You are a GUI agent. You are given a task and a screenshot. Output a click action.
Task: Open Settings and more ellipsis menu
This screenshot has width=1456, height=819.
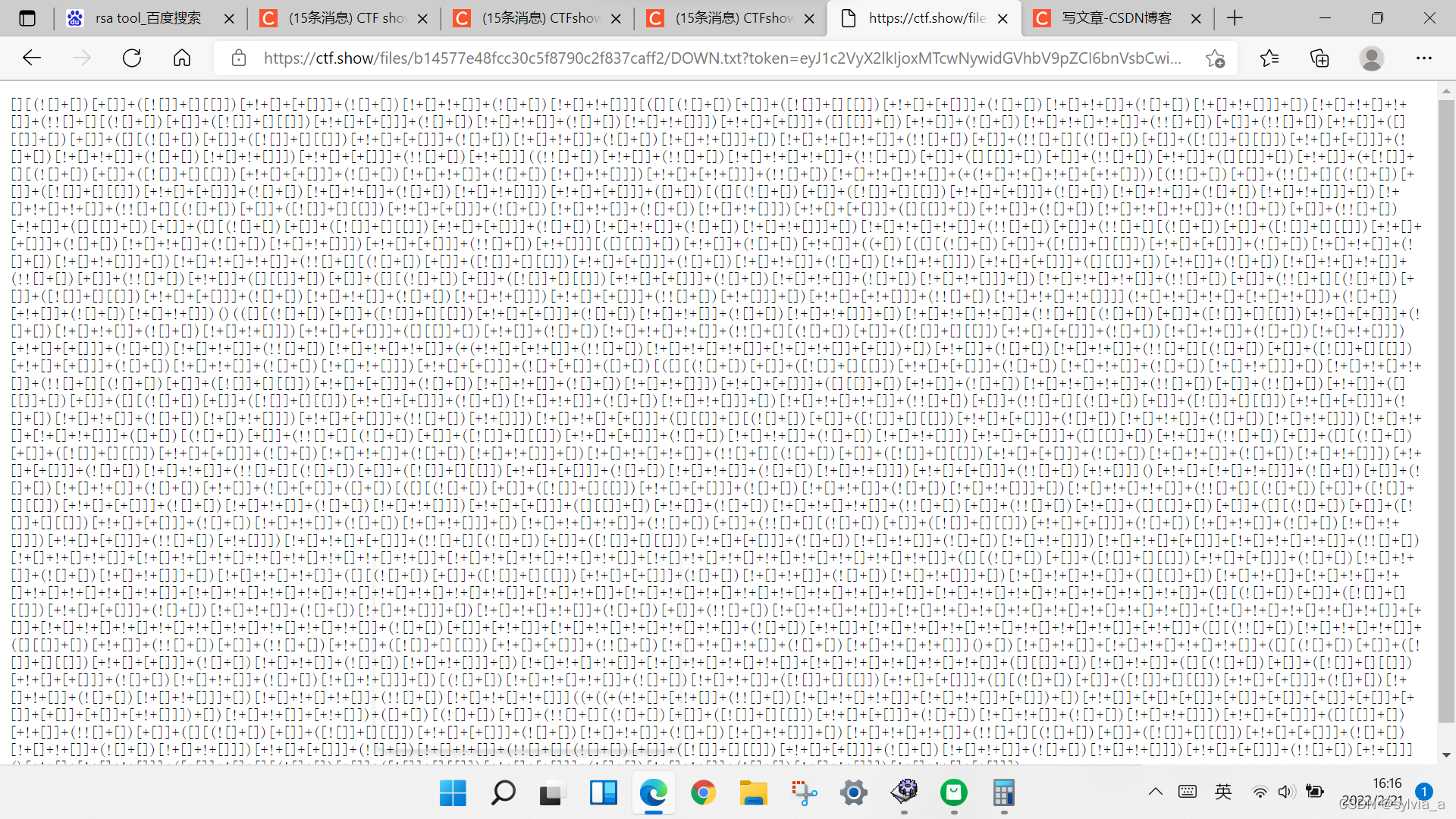click(x=1424, y=58)
